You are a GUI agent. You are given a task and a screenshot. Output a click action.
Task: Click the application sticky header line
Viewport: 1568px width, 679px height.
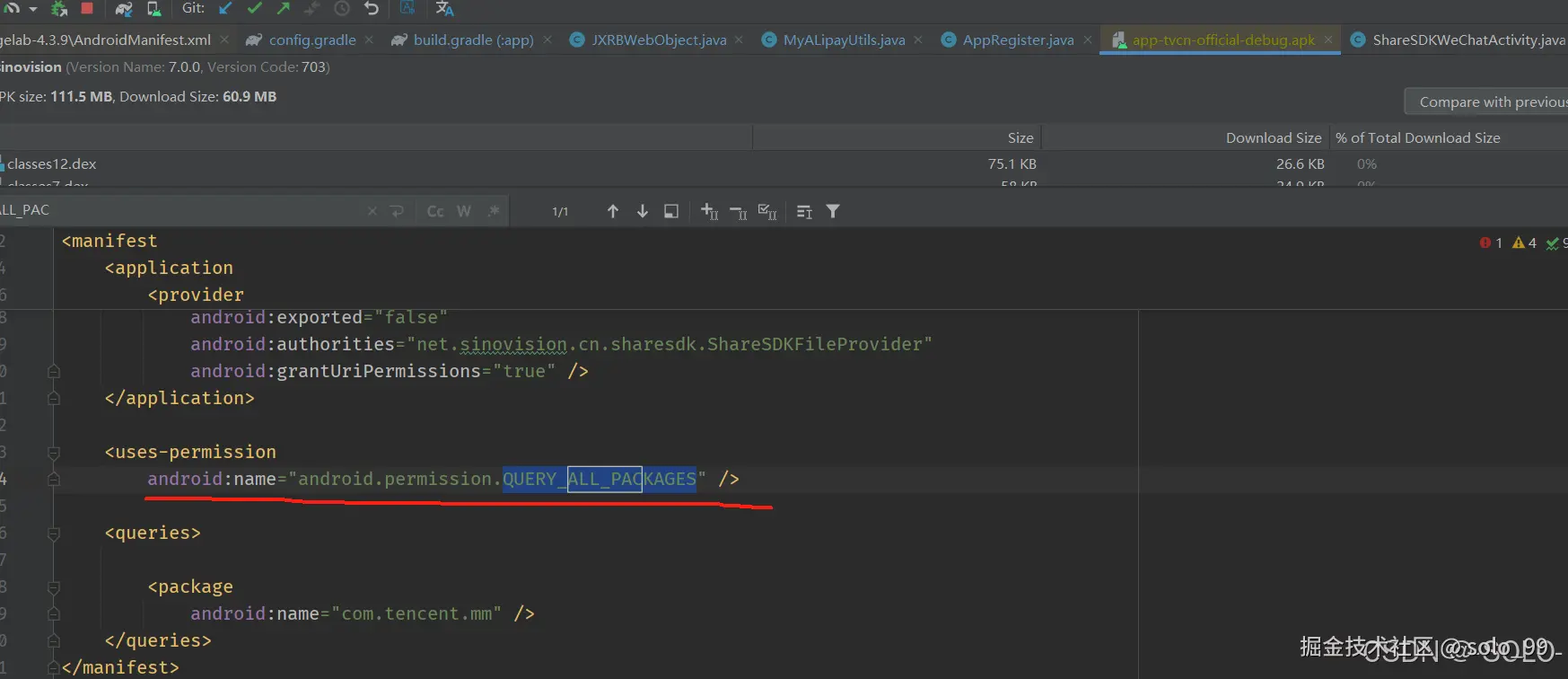169,268
